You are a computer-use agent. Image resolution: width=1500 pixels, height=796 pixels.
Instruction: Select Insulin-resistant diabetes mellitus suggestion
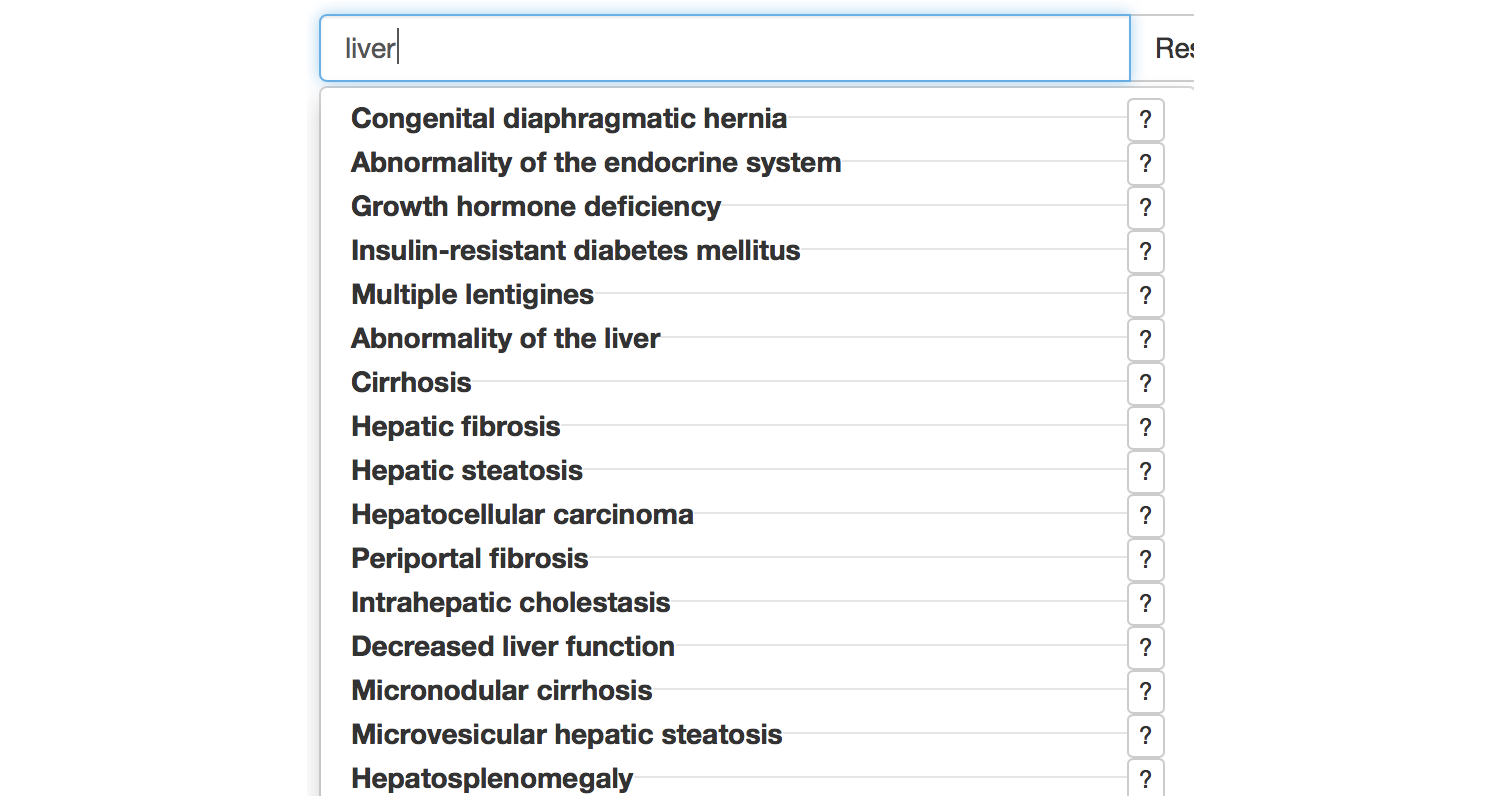pyautogui.click(x=575, y=251)
